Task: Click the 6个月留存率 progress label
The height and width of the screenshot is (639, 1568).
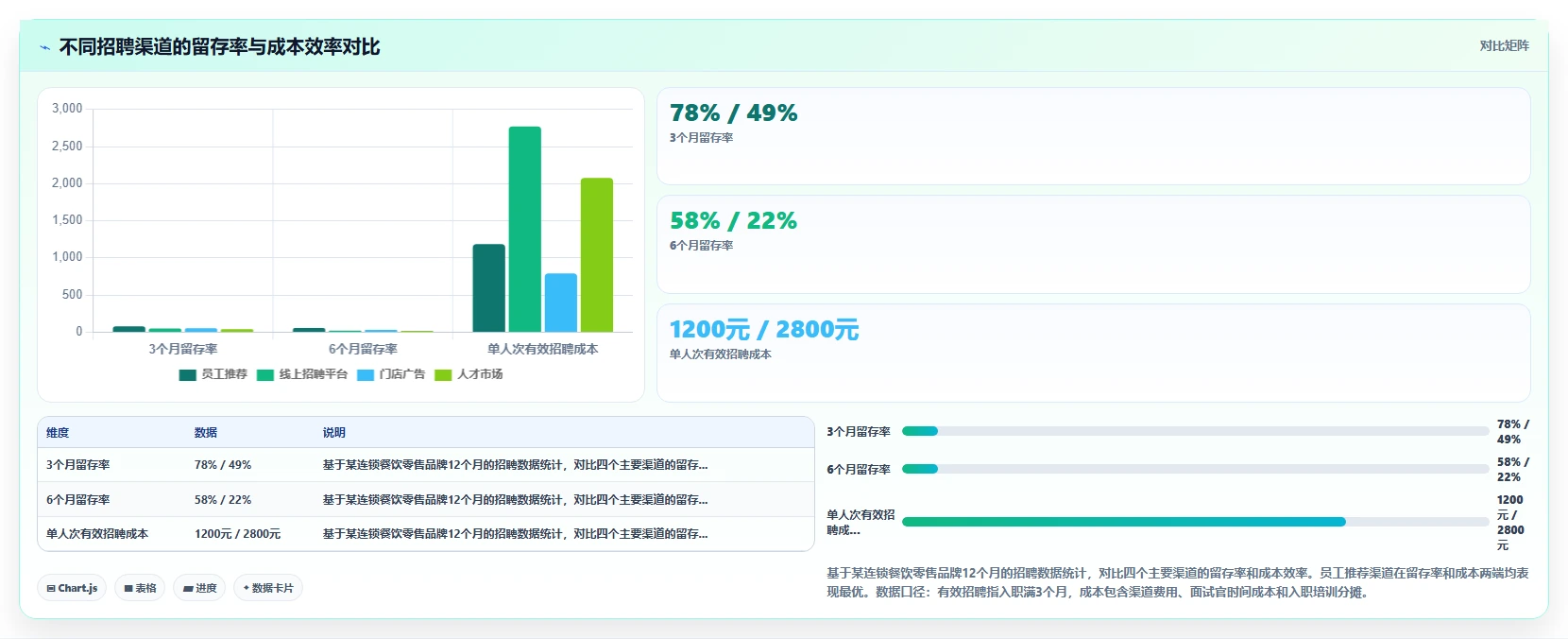Action: point(859,470)
